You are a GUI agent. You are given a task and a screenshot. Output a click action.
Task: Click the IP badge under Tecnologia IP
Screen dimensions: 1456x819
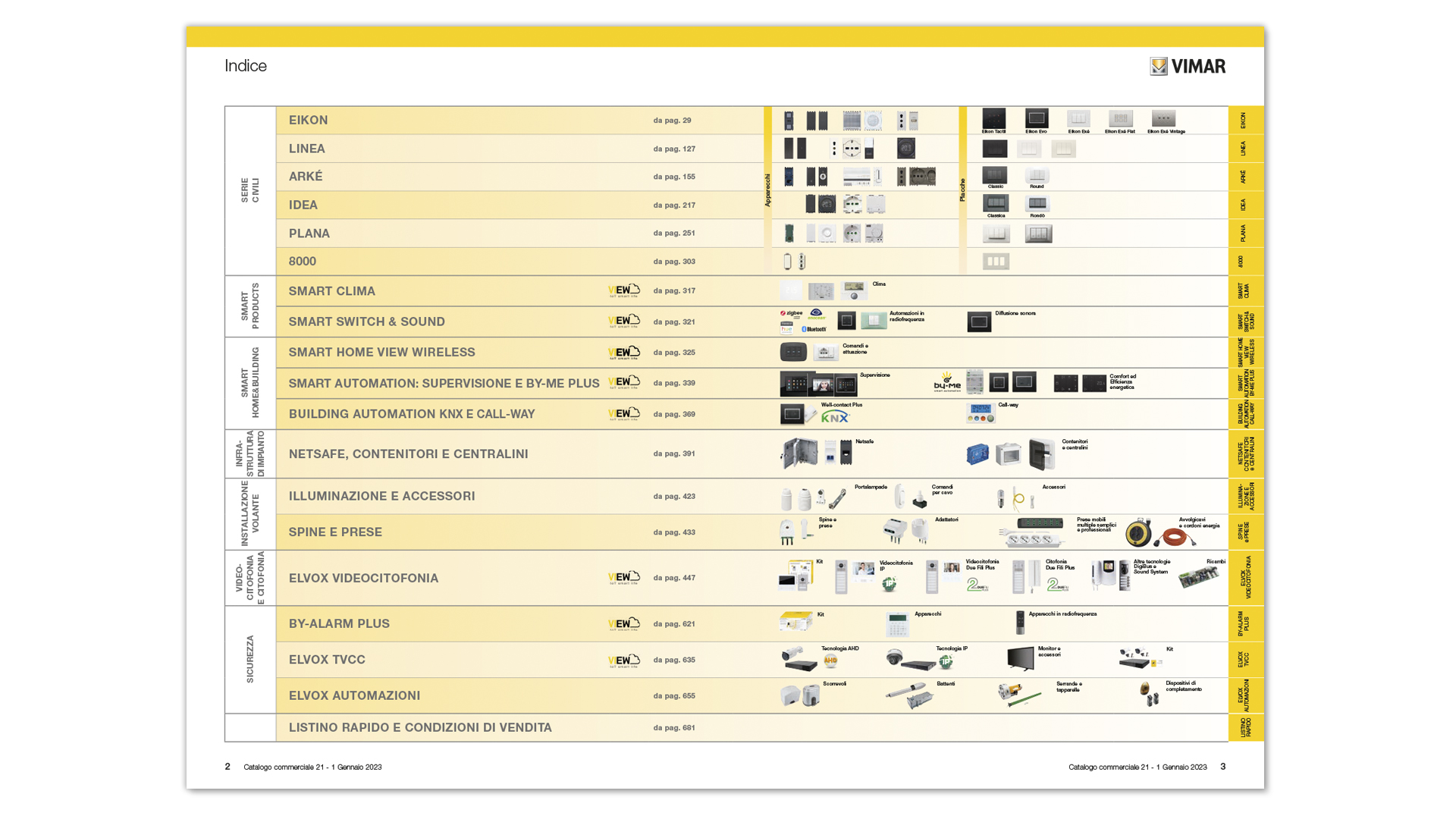tap(946, 662)
